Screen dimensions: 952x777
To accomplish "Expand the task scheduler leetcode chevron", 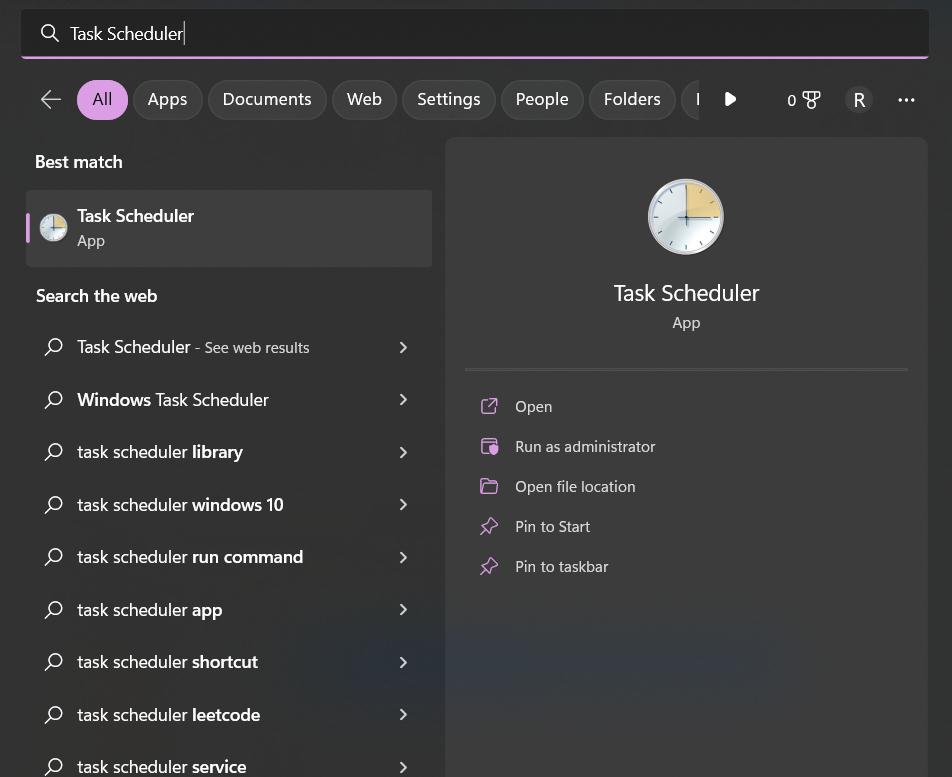I will point(403,714).
